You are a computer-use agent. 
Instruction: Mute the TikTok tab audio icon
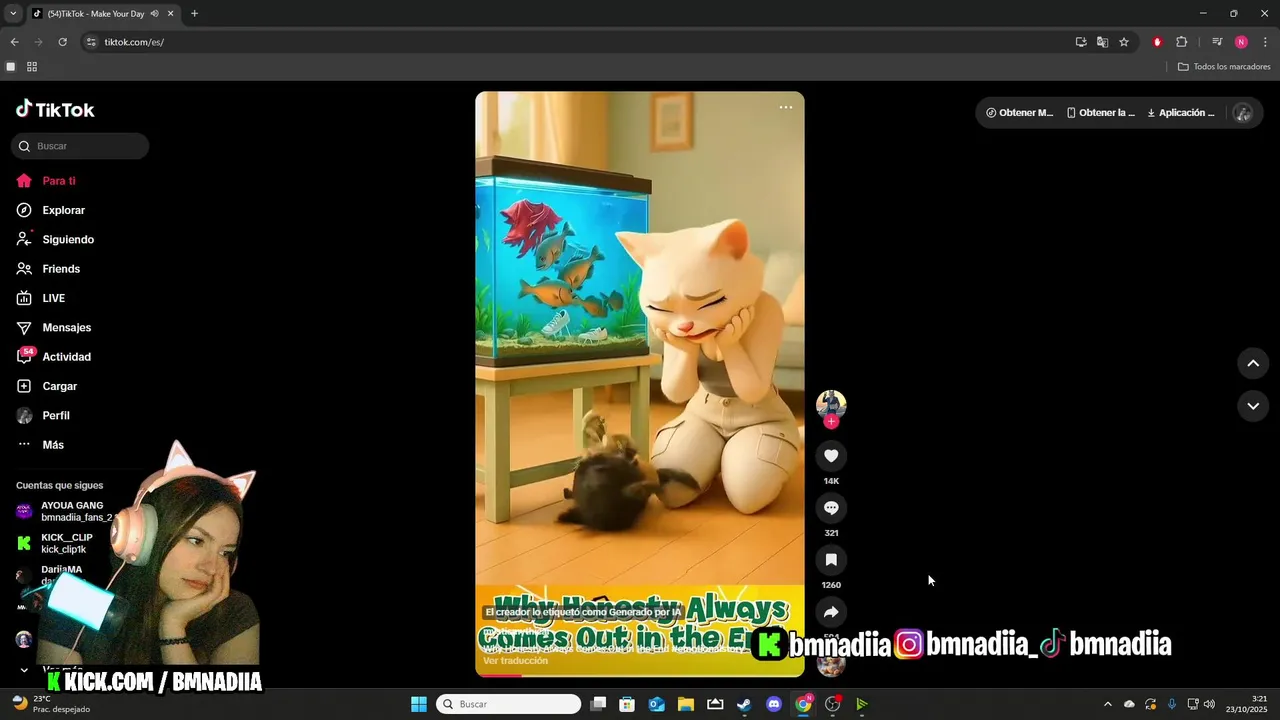point(154,14)
